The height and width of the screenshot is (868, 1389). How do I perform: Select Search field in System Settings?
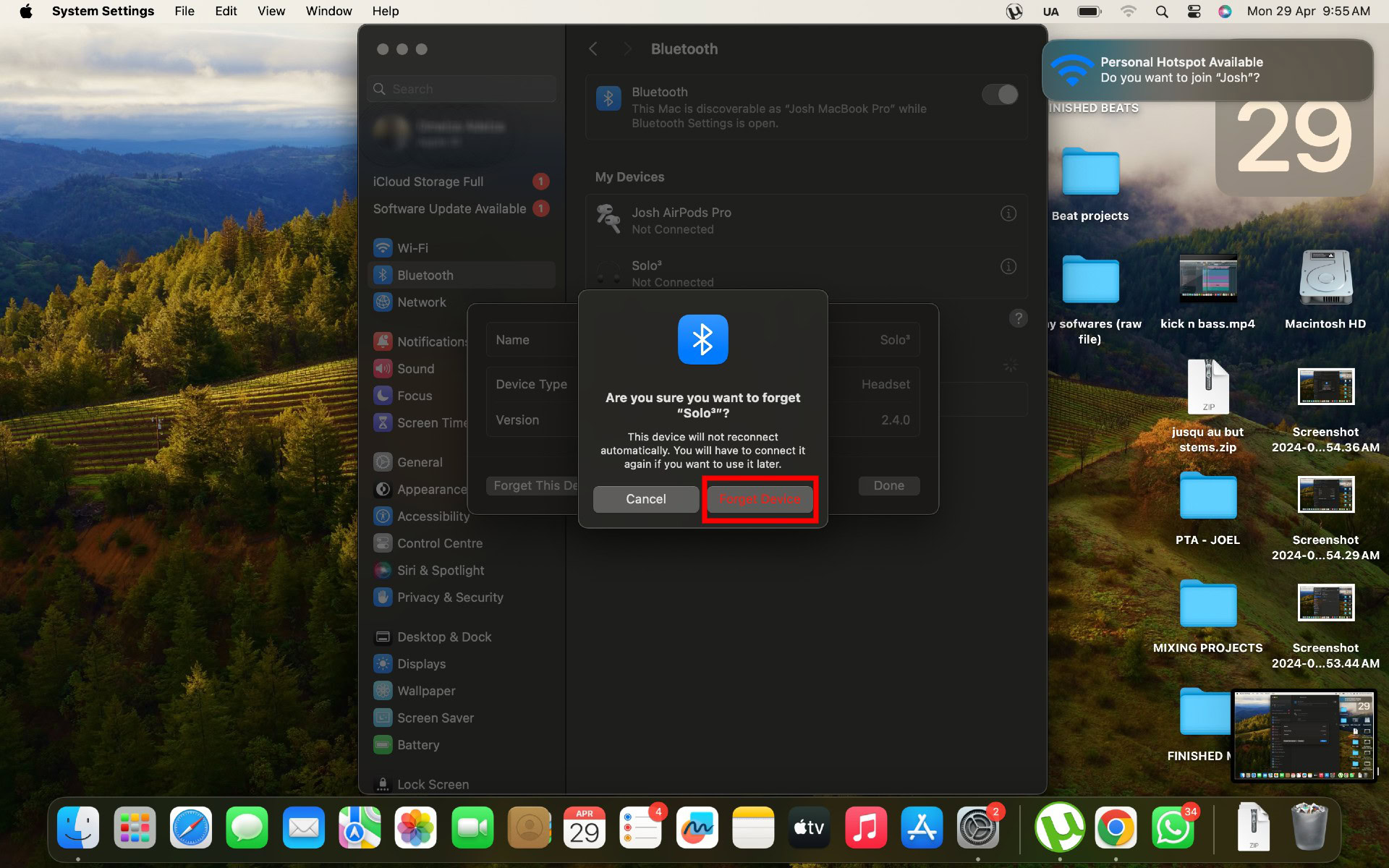463,89
